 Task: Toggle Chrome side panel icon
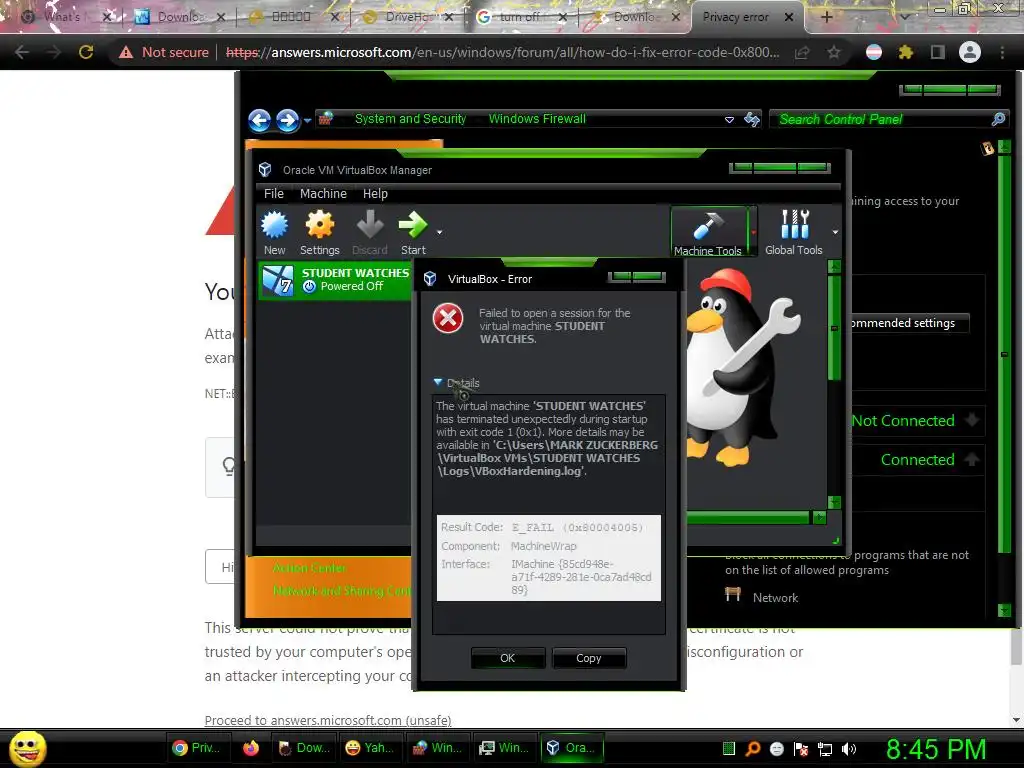[x=938, y=52]
